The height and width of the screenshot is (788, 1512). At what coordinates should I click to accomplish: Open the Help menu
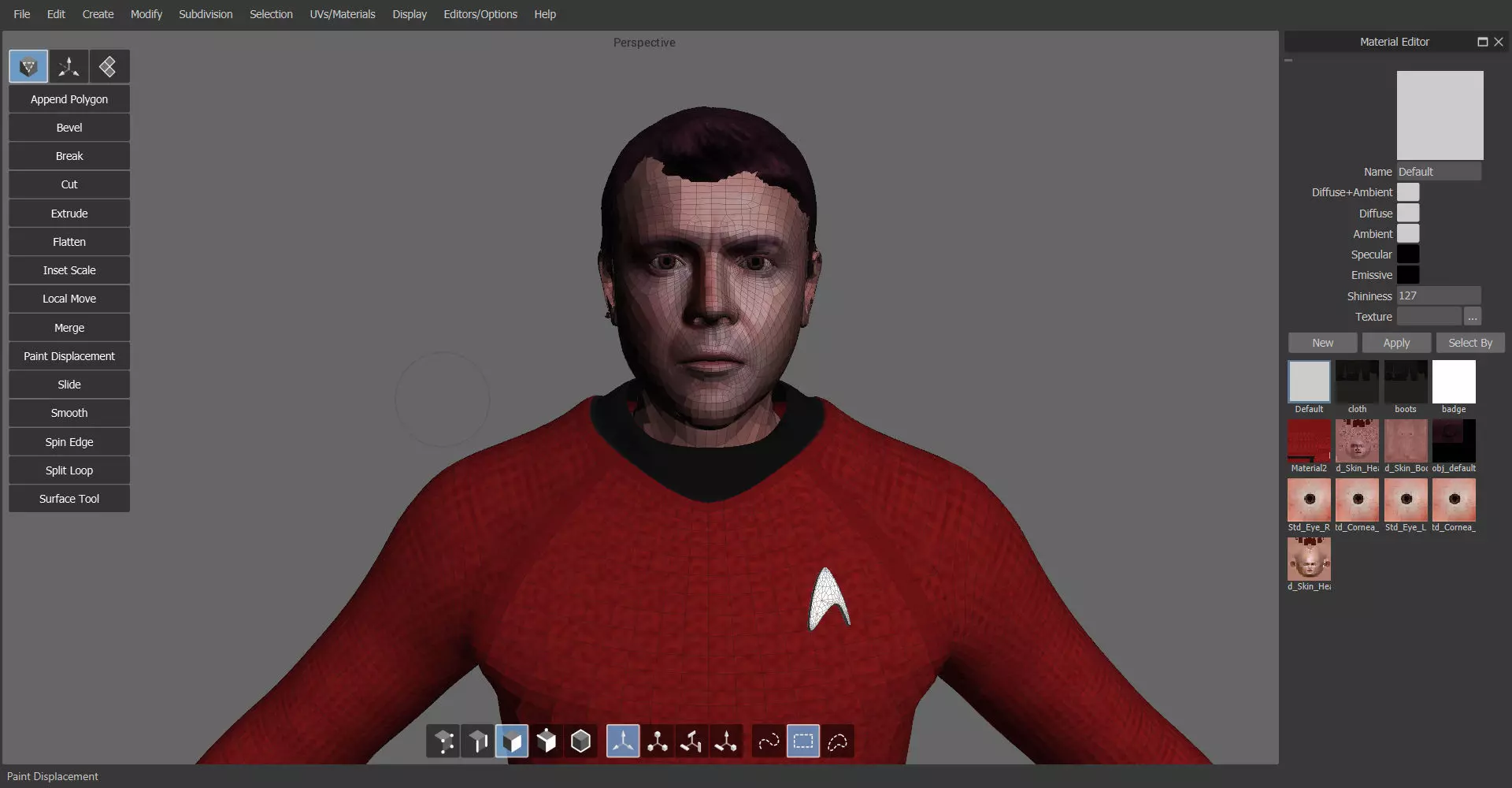click(545, 14)
